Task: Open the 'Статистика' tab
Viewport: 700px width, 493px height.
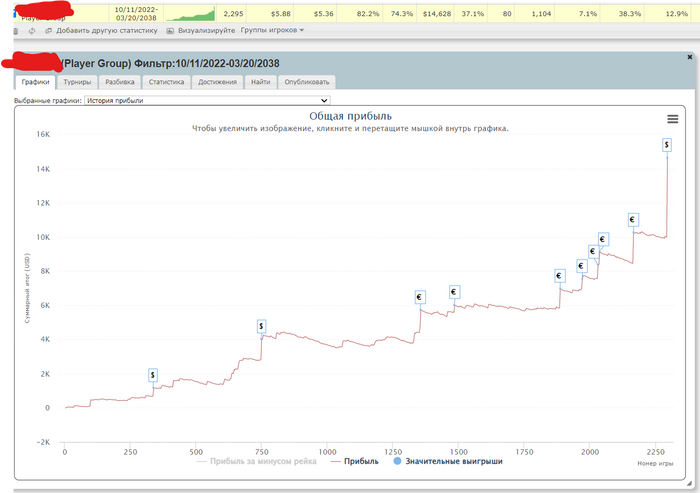Action: click(x=166, y=82)
